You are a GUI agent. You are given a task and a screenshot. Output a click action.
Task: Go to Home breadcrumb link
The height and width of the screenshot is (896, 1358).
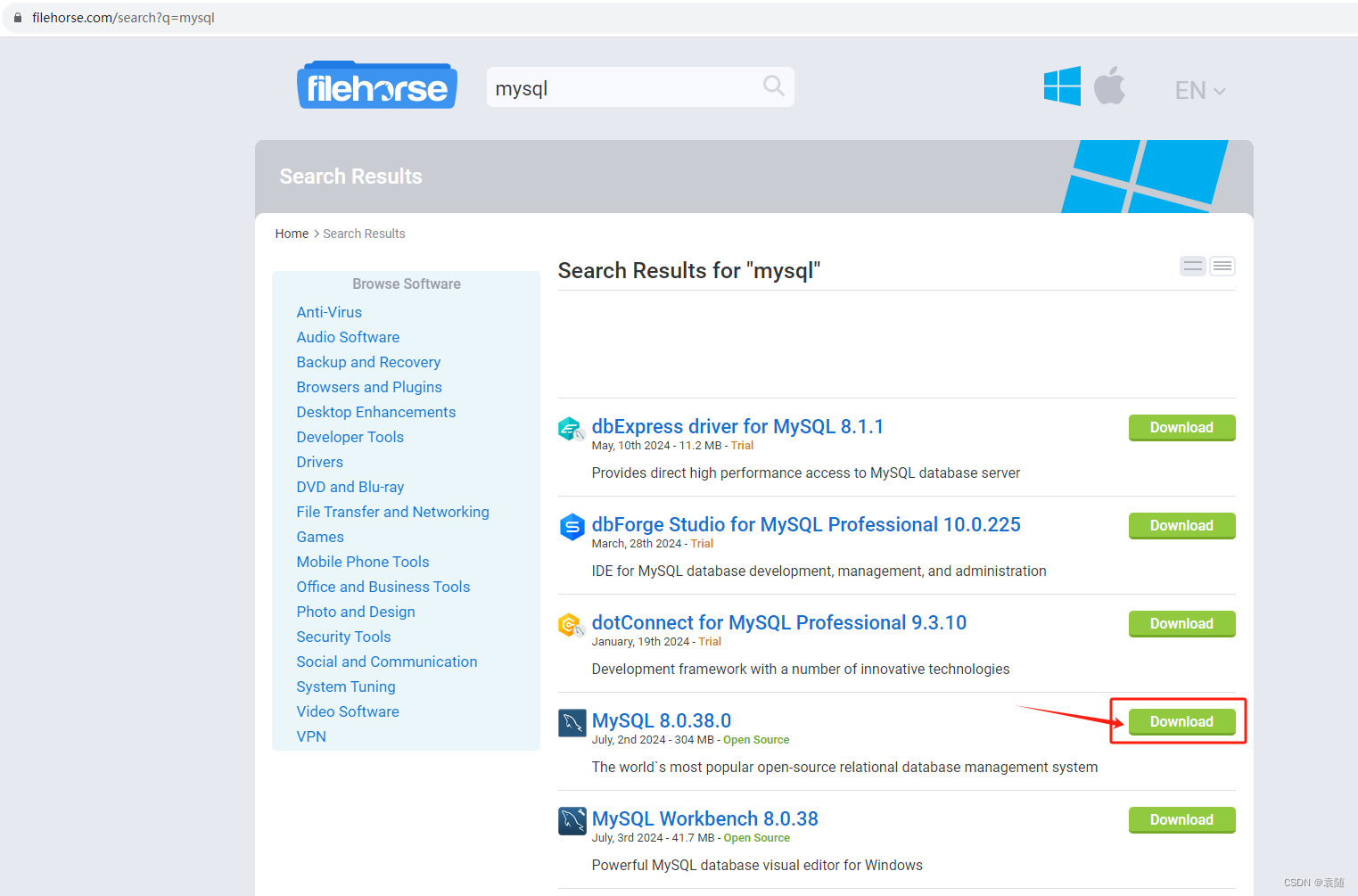click(292, 234)
